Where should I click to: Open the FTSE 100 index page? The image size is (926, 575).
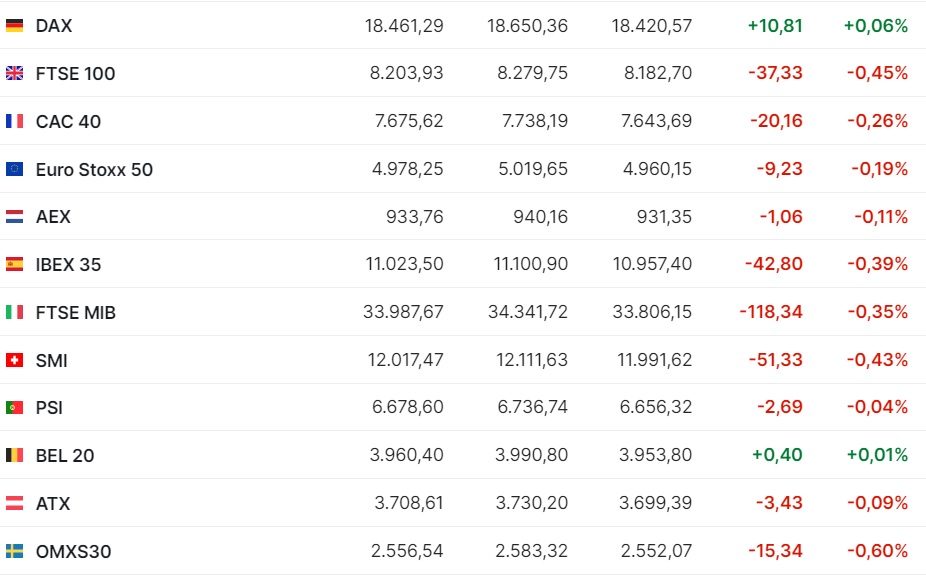point(76,73)
